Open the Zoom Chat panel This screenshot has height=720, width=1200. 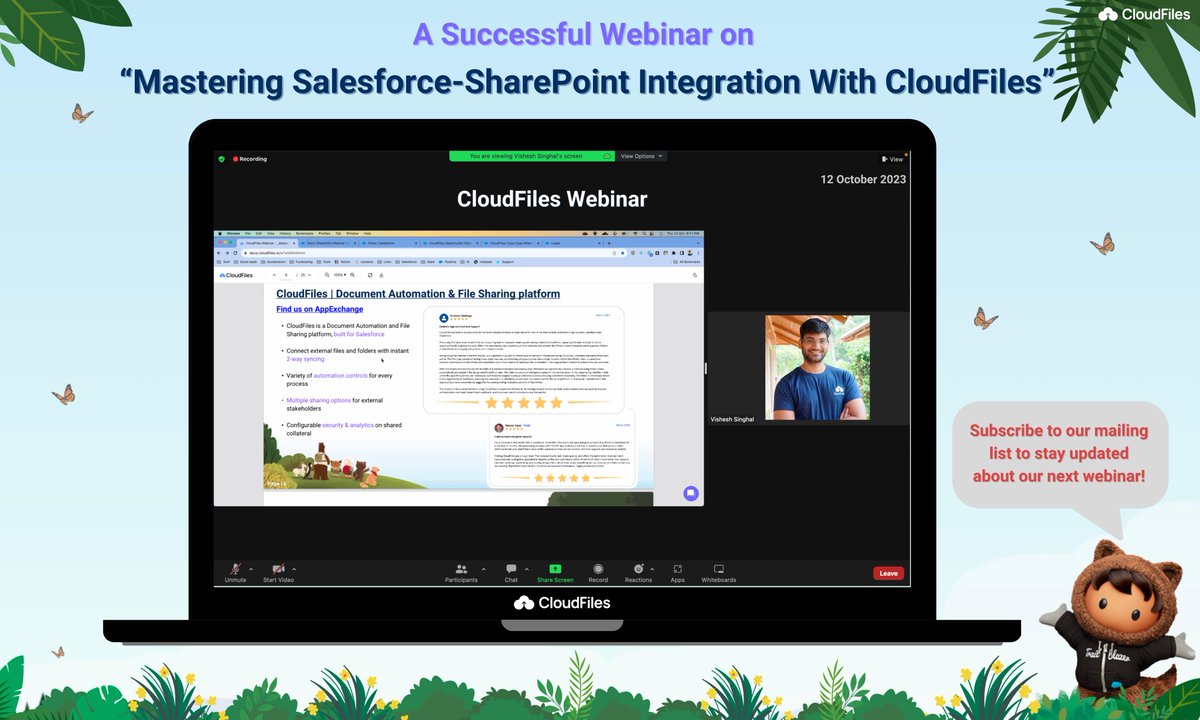[511, 572]
